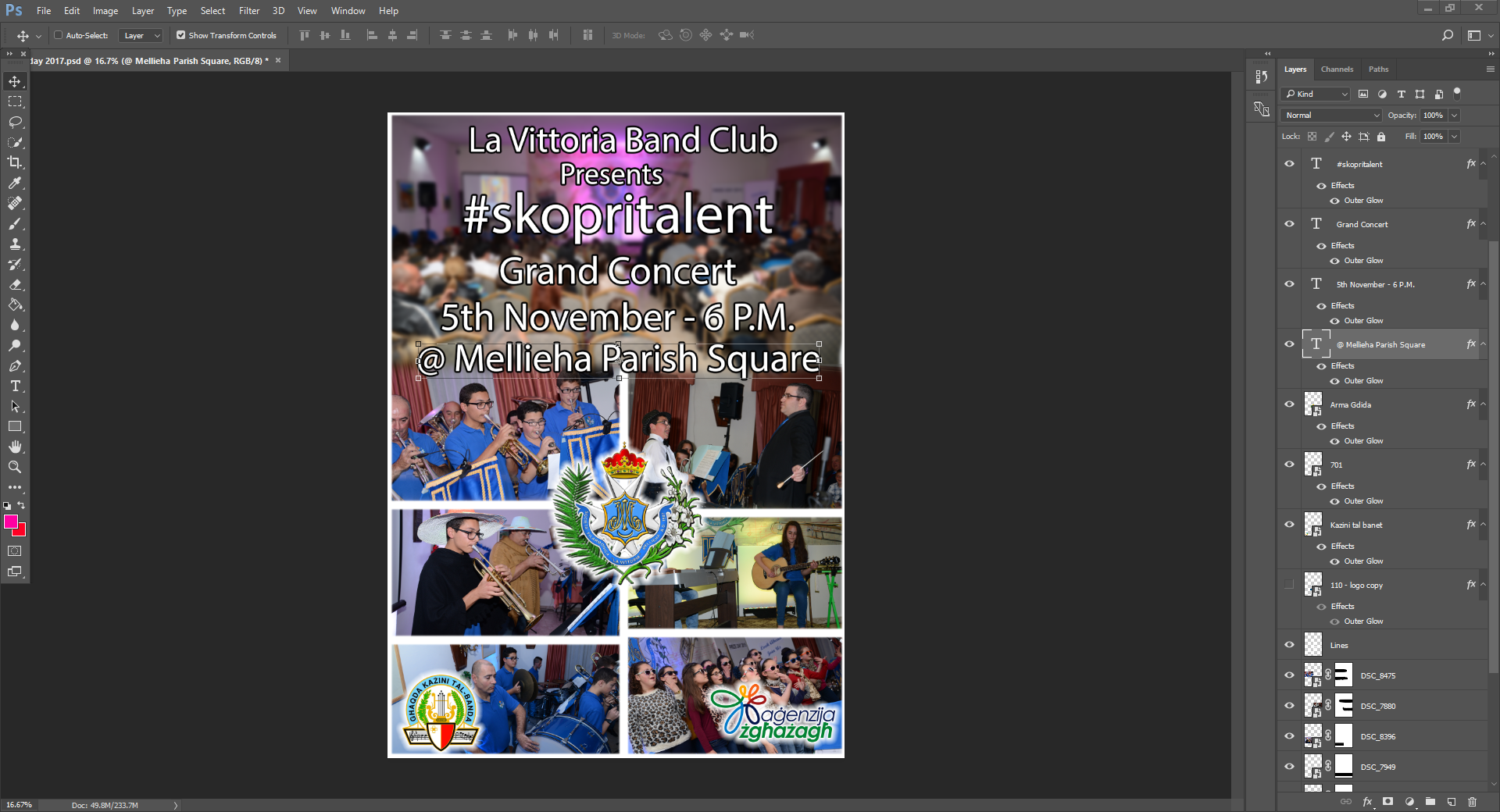
Task: Hide the 5th November - 6 P.M. layer
Action: coord(1290,284)
